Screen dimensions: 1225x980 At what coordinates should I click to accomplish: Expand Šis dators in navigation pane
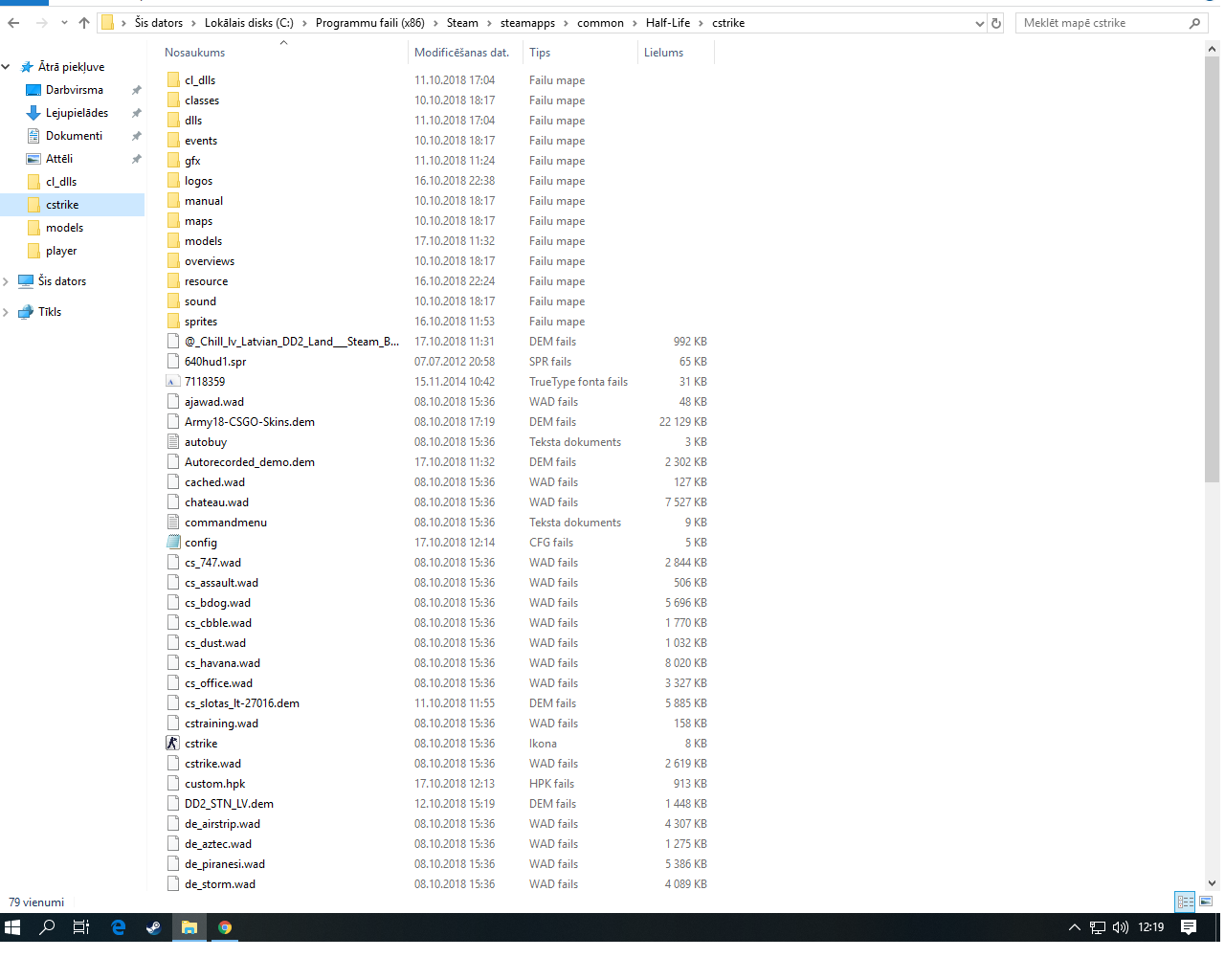[x=7, y=281]
